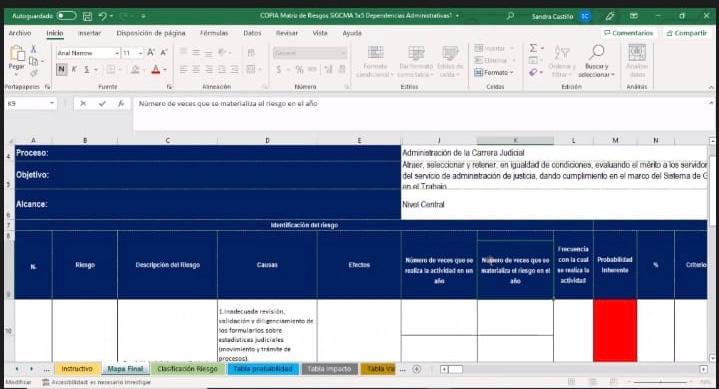The image size is (719, 389).
Task: Toggle underline S formatting
Action: 86,69
